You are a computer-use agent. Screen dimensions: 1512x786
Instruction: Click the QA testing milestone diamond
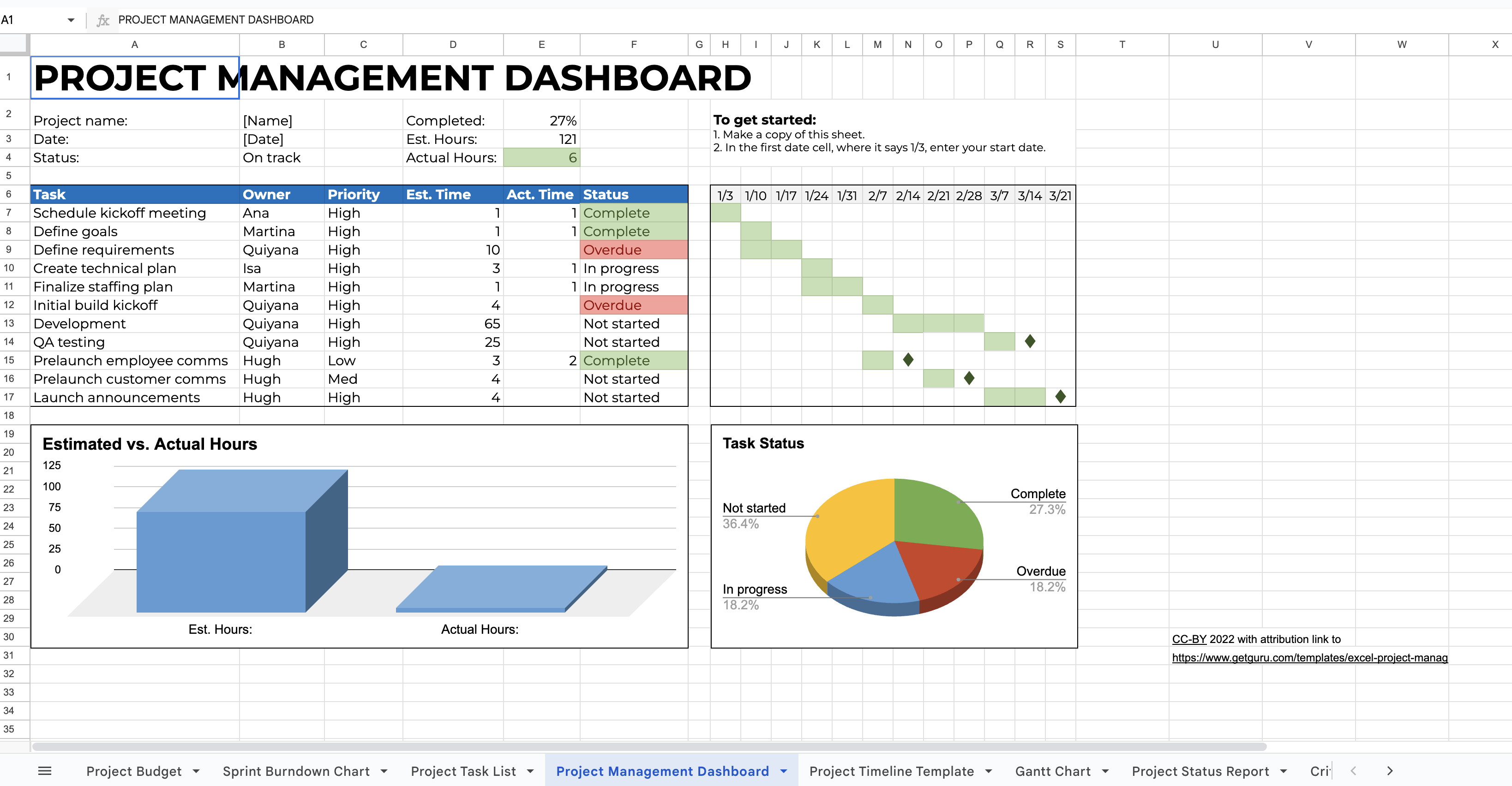point(1030,341)
